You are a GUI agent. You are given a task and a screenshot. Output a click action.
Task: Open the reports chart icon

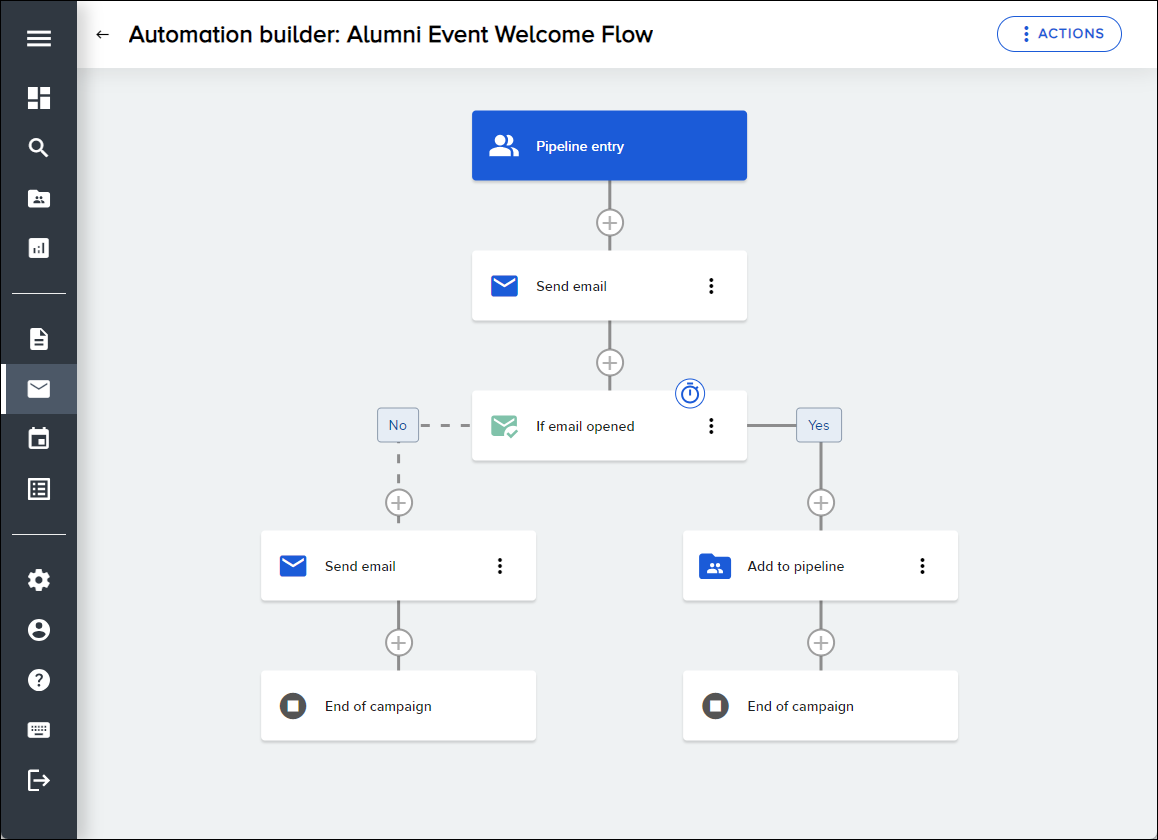coord(38,248)
